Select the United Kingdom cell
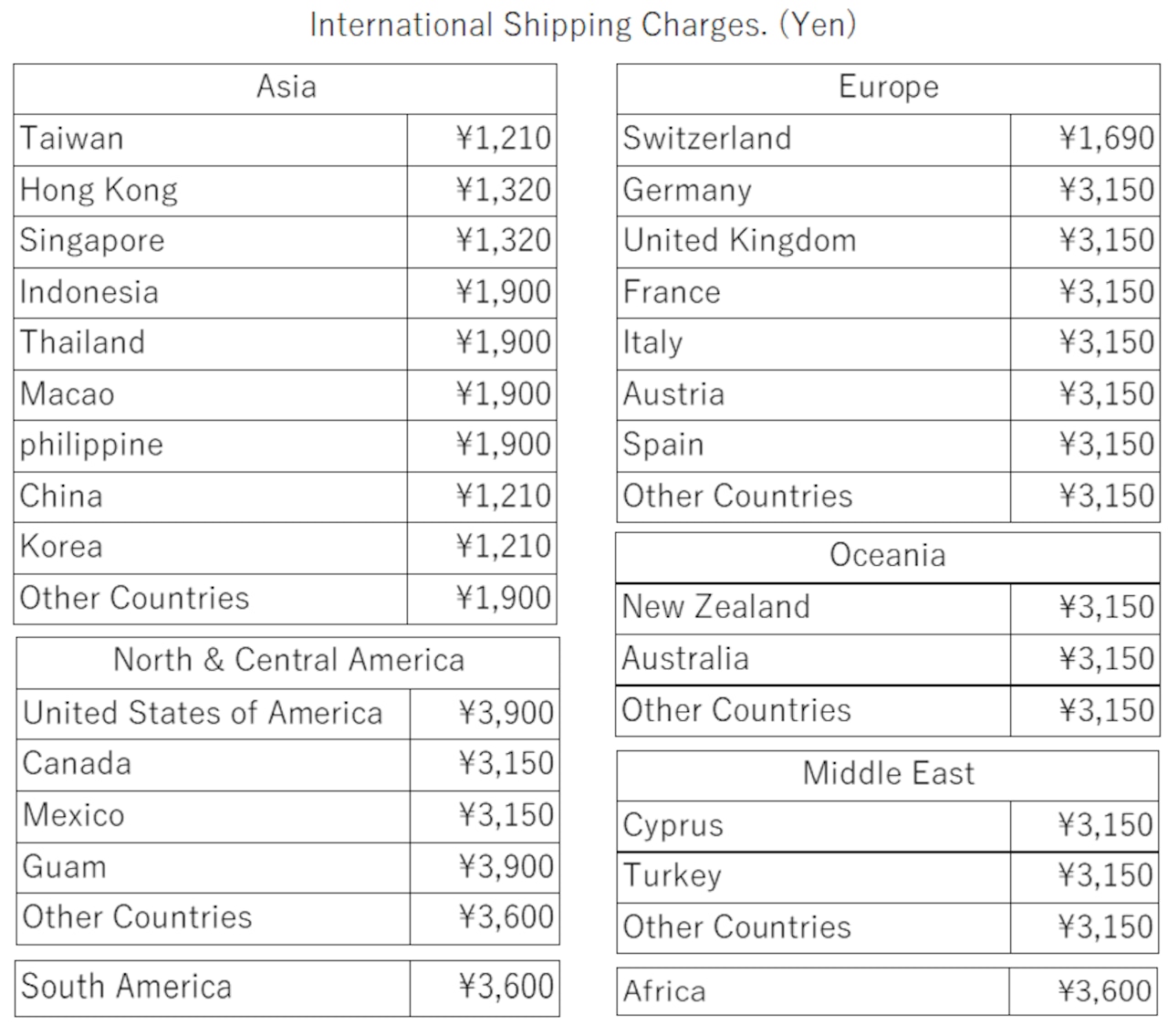The width and height of the screenshot is (1168, 1036). pos(814,242)
